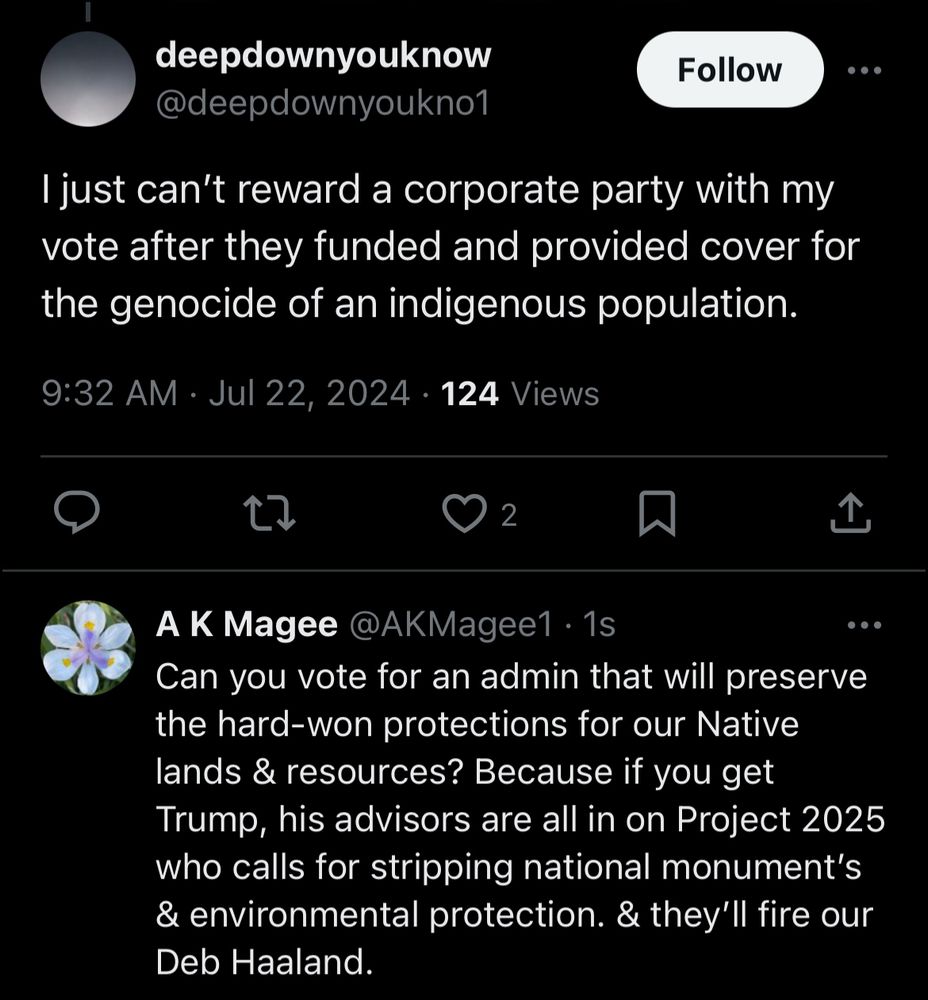928x1000 pixels.
Task: Click the deepdownyouknow display name
Action: [x=323, y=55]
